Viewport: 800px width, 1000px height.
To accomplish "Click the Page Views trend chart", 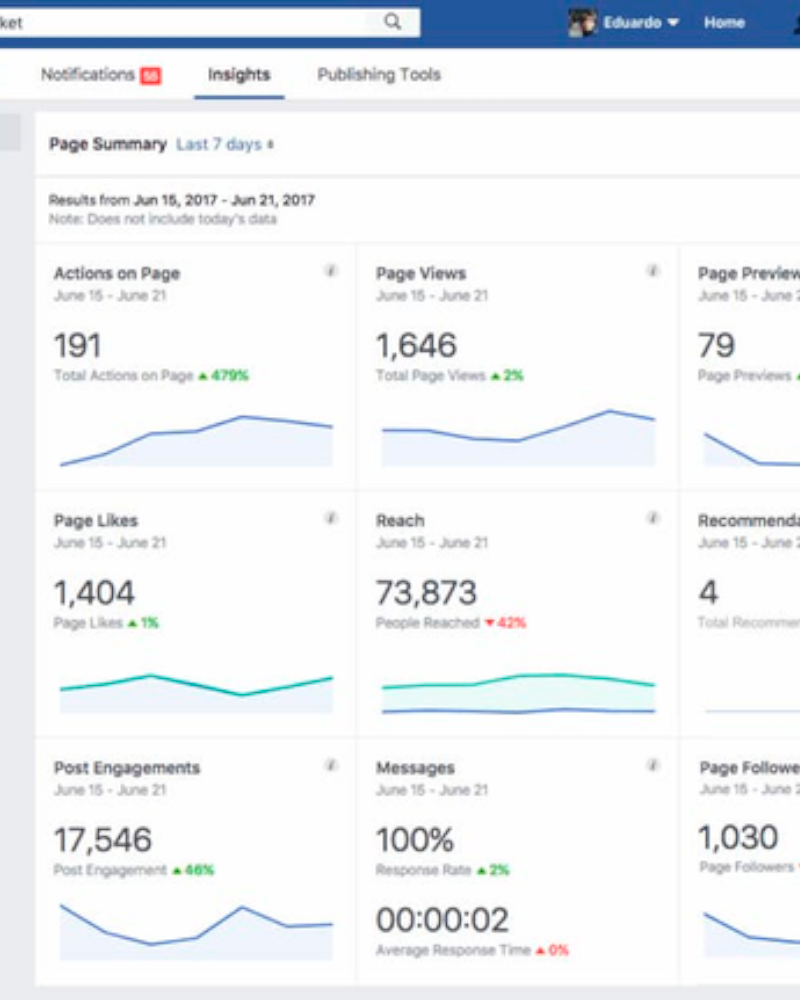I will pyautogui.click(x=518, y=438).
